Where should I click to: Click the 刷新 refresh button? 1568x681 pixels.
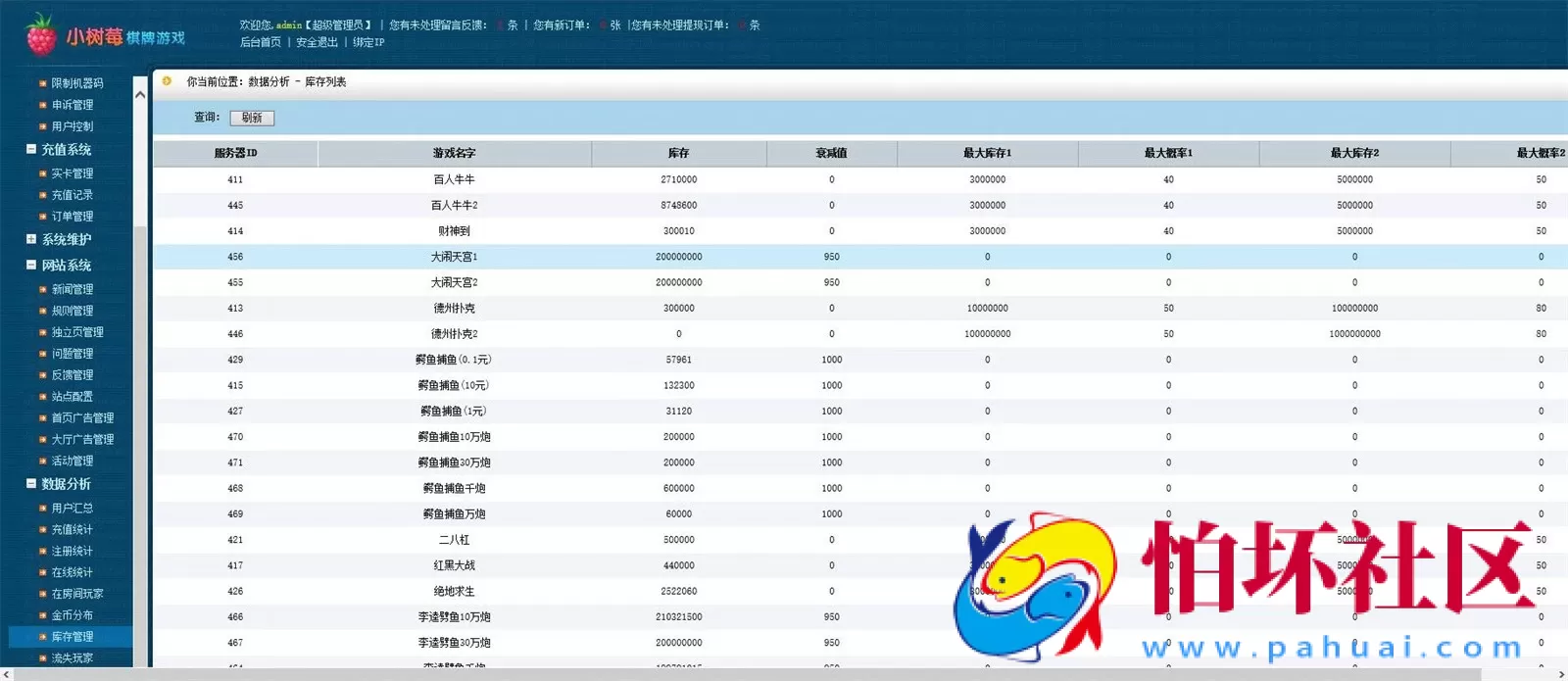[x=252, y=118]
